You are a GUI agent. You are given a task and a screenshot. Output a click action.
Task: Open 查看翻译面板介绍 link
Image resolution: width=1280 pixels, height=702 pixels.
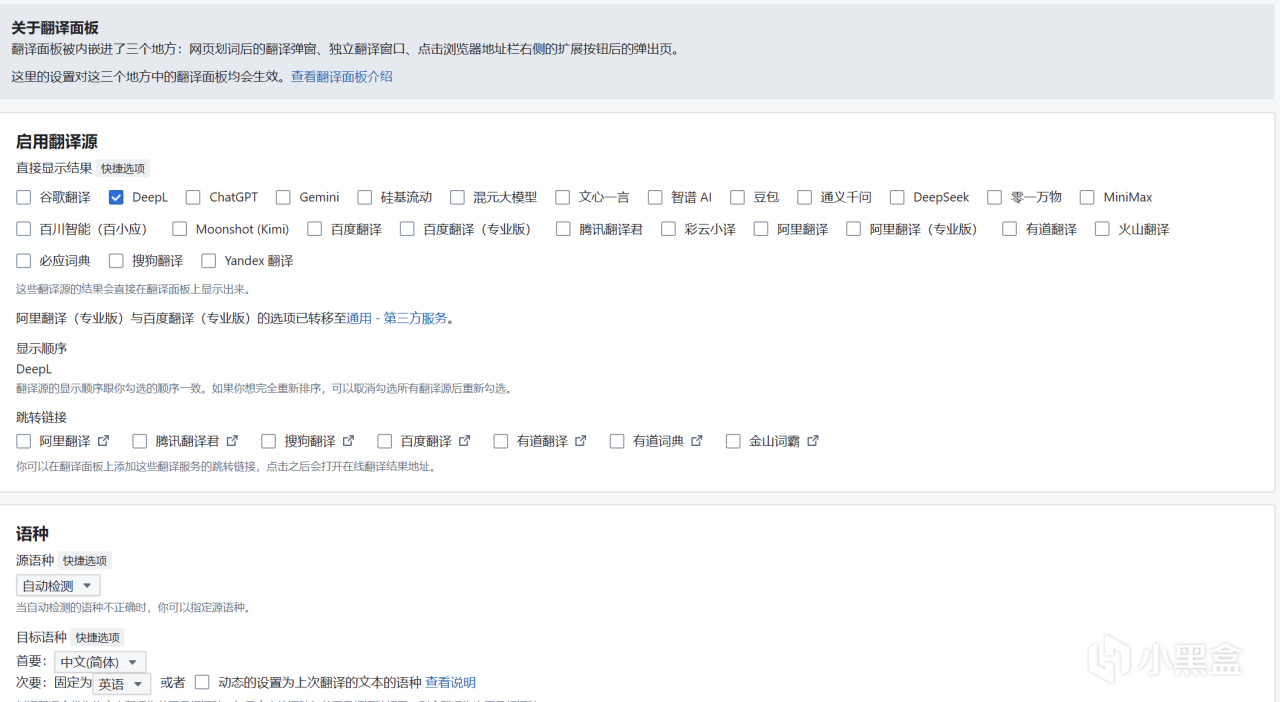(342, 76)
